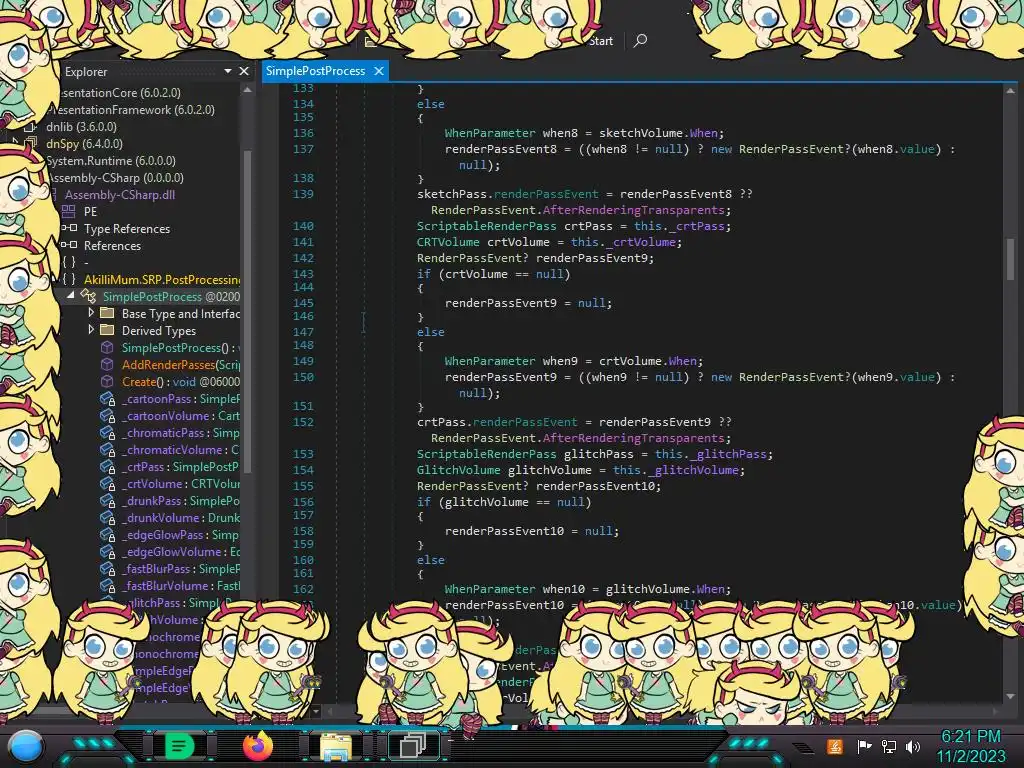The image size is (1024, 768).
Task: Click line number 140 in the gutter
Action: coord(303,226)
